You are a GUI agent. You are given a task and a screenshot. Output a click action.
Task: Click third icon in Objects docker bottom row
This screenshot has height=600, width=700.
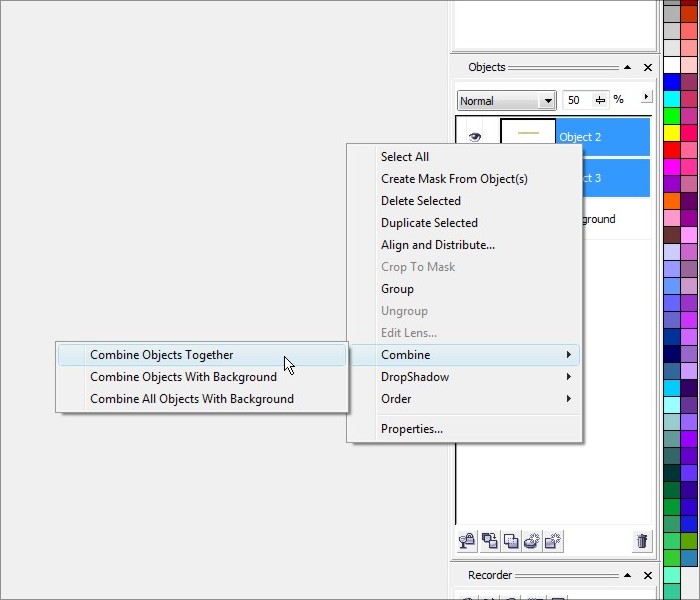coord(511,541)
